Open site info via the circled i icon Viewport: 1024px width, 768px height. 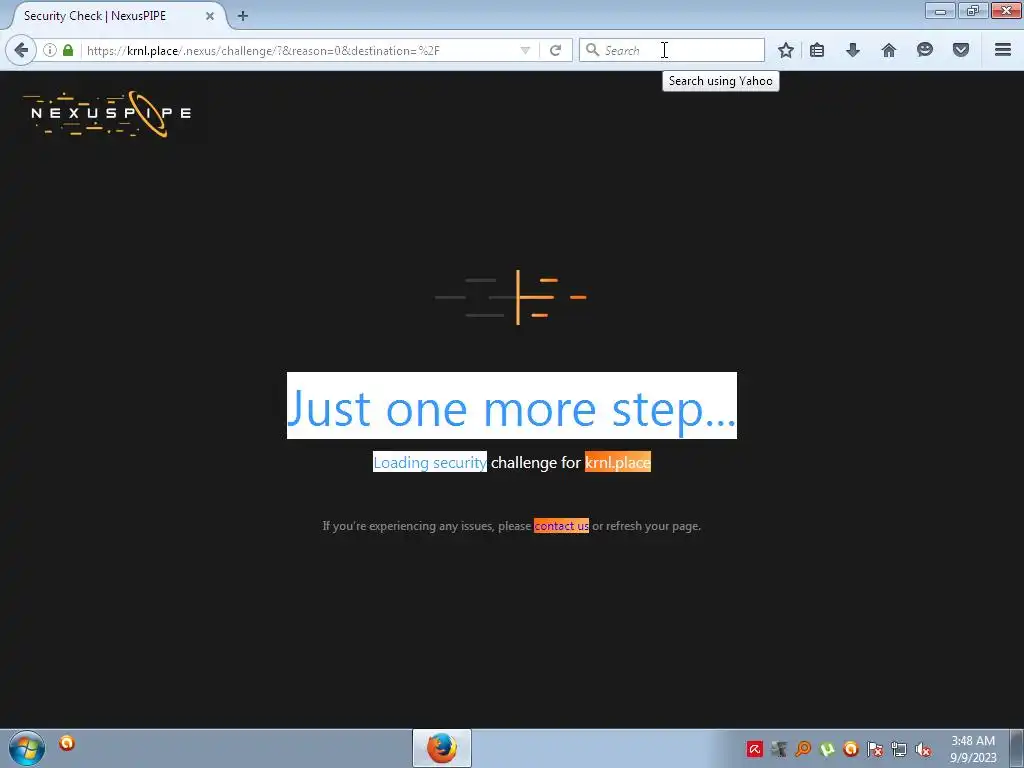[x=50, y=50]
